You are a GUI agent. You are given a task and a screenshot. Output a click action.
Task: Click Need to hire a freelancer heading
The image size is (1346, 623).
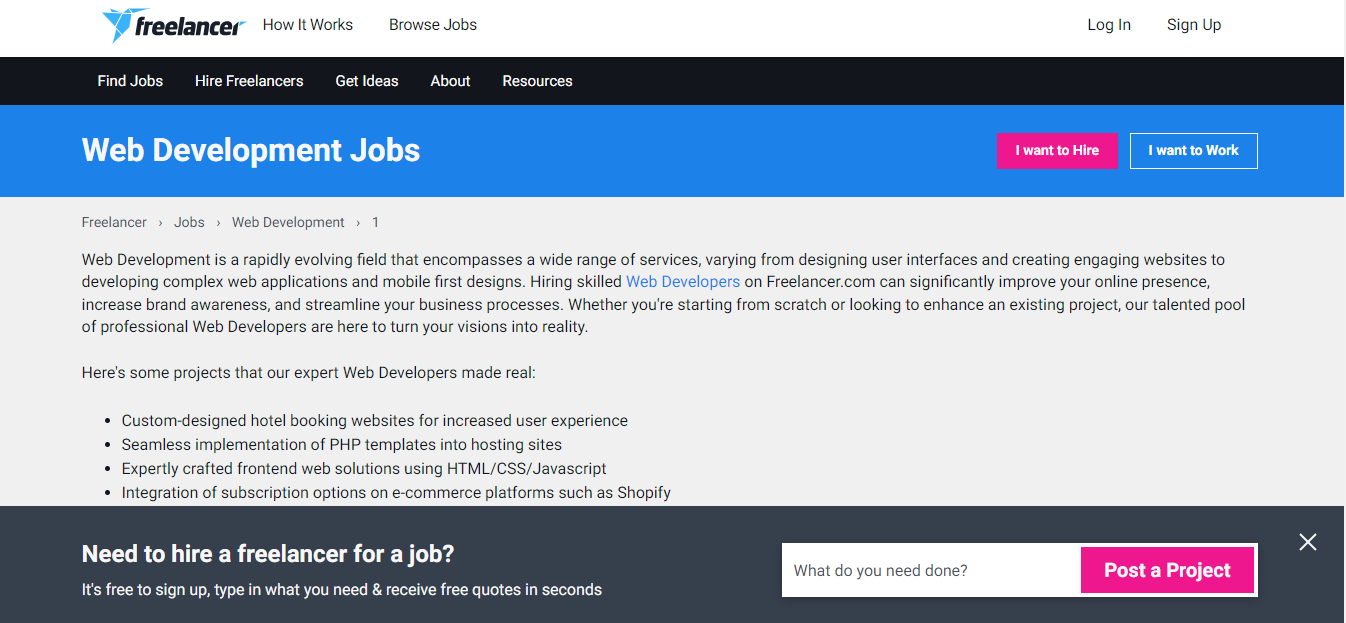[x=268, y=554]
